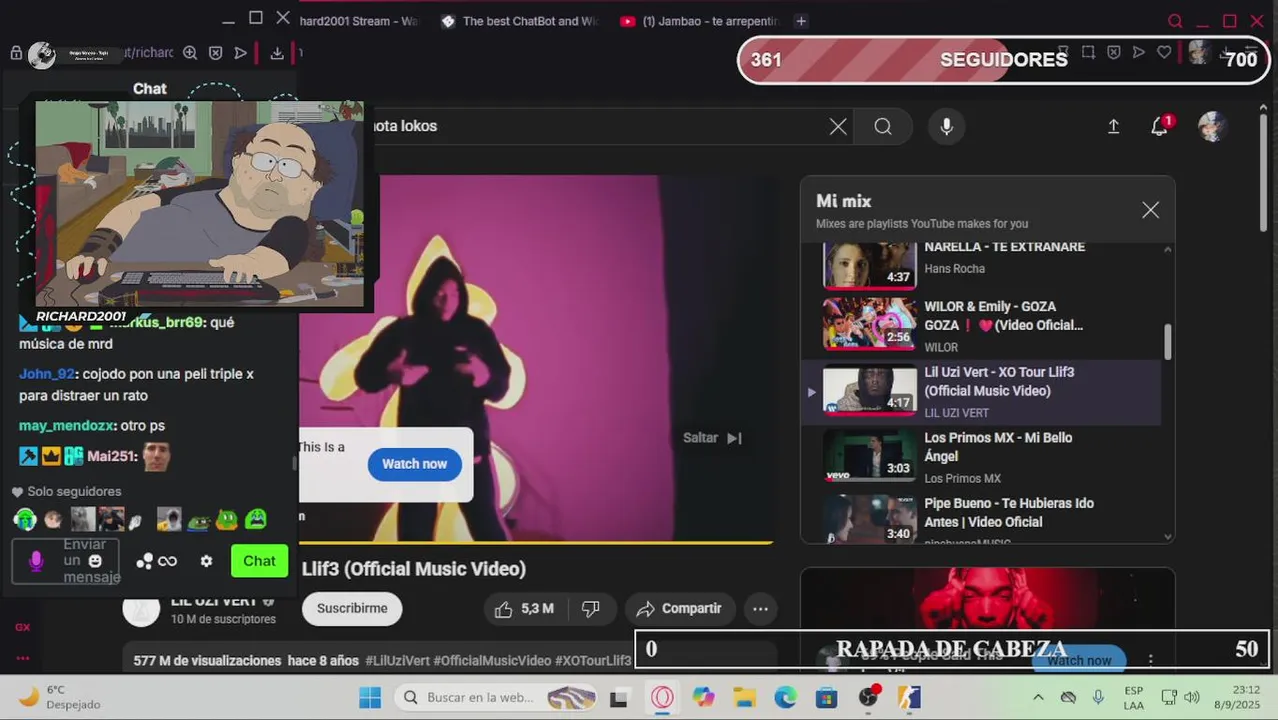Click the right send-flow arrow icon
Screen dimensions: 1278x720
(1138, 52)
